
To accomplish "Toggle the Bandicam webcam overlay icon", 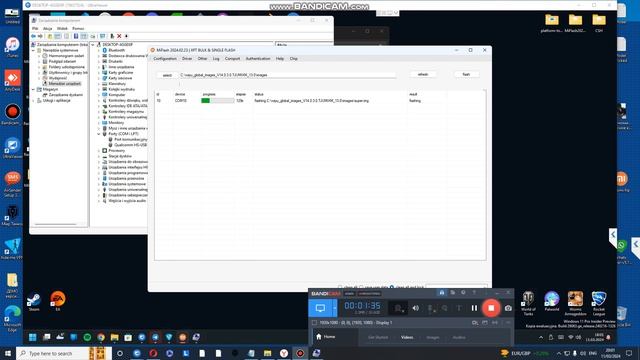I will coord(398,308).
